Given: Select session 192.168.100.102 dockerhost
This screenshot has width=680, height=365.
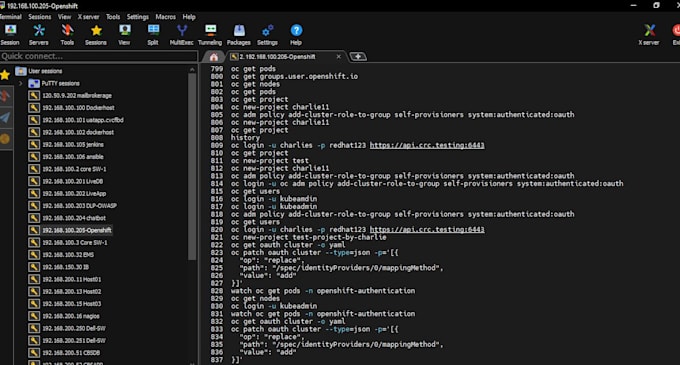Looking at the screenshot, I should pyautogui.click(x=78, y=132).
